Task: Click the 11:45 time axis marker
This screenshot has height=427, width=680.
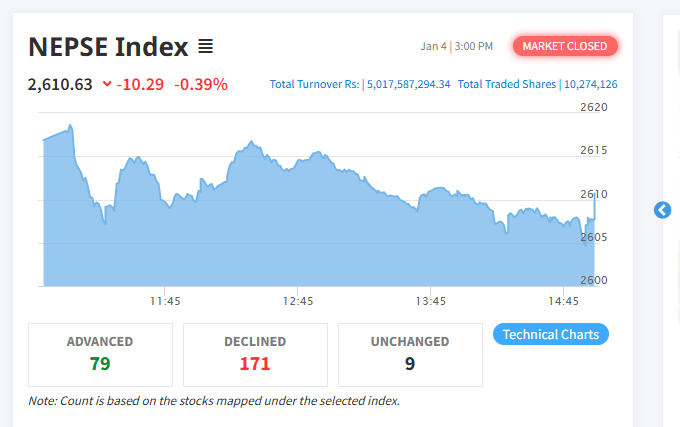Action: click(x=165, y=301)
